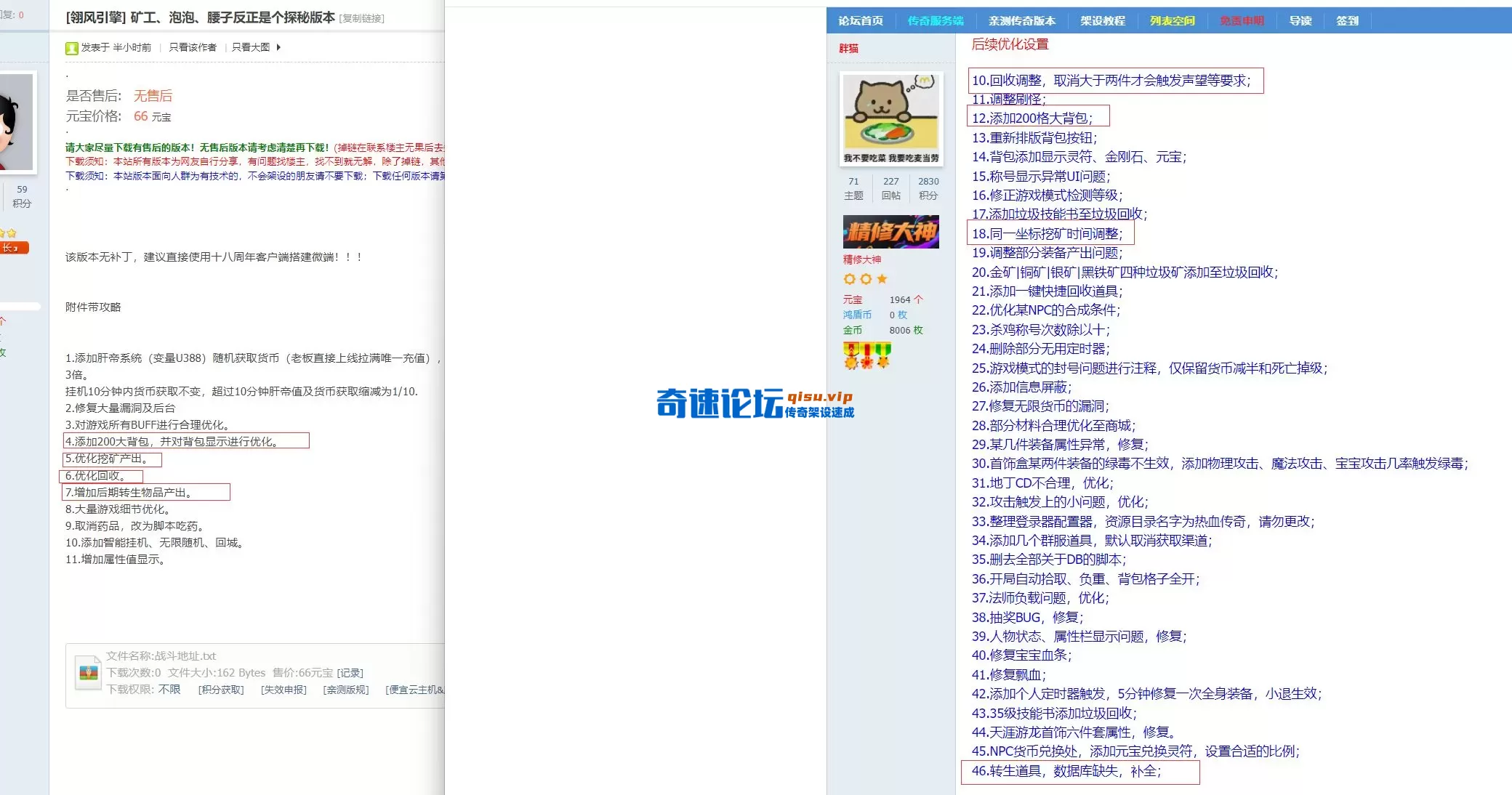Screen dimensions: 1512x795
Task: Click the 失效申报 report link
Action: 282,690
